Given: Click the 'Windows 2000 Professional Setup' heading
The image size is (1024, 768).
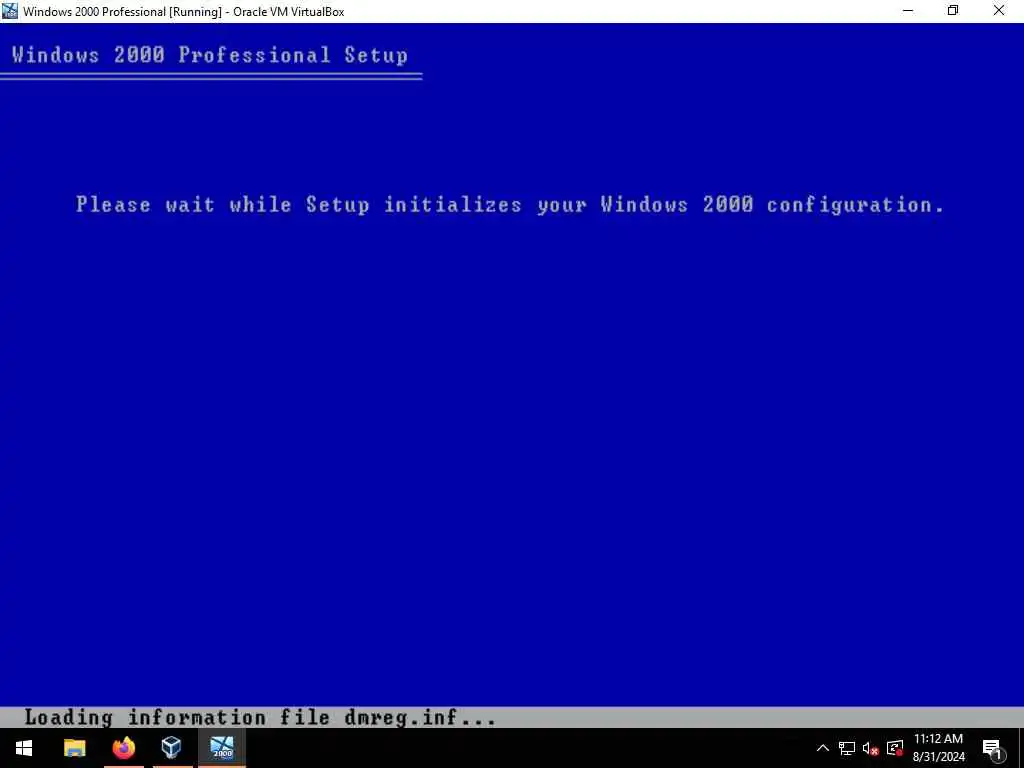Looking at the screenshot, I should pyautogui.click(x=210, y=55).
